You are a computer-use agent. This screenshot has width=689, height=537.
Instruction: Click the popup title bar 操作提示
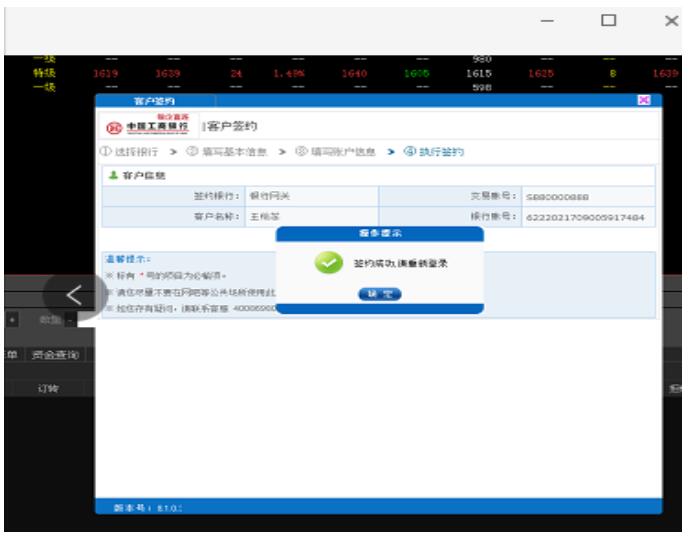[x=380, y=233]
